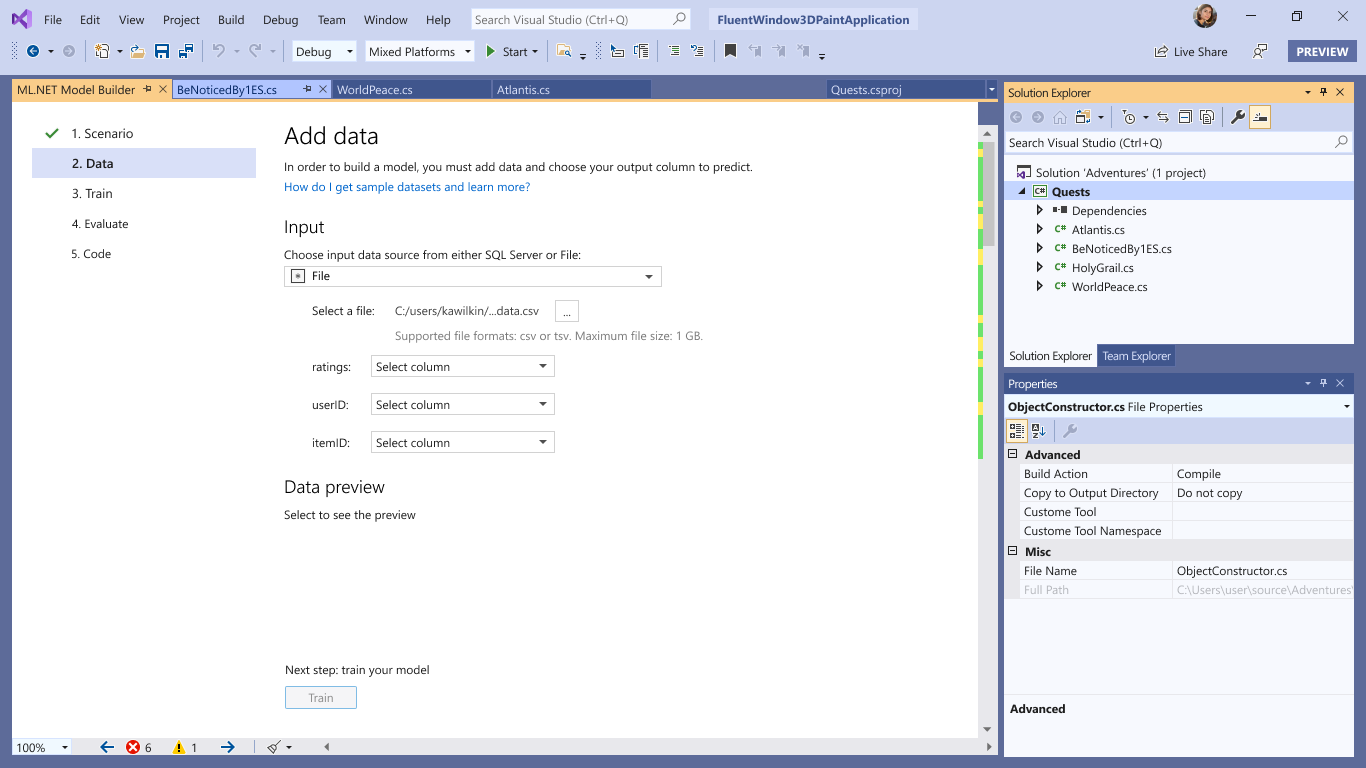Close the BeNoticedBy1ES.cs tab
This screenshot has width=1366, height=768.
pyautogui.click(x=322, y=89)
